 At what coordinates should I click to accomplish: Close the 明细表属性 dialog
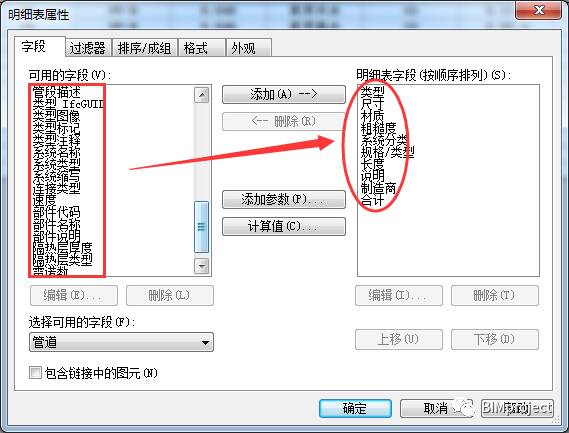(x=538, y=10)
